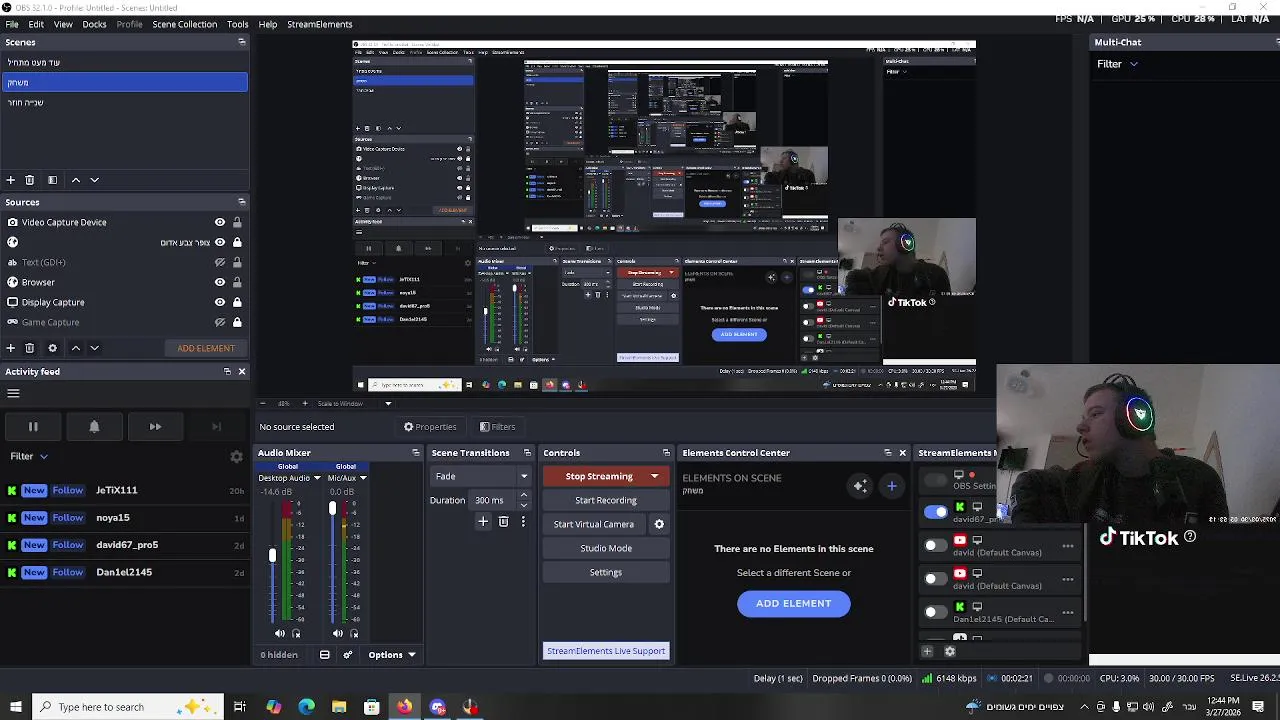Disable the david67_pro5 Kick output switch
Viewport: 1280px width, 720px height.
pyautogui.click(x=935, y=512)
